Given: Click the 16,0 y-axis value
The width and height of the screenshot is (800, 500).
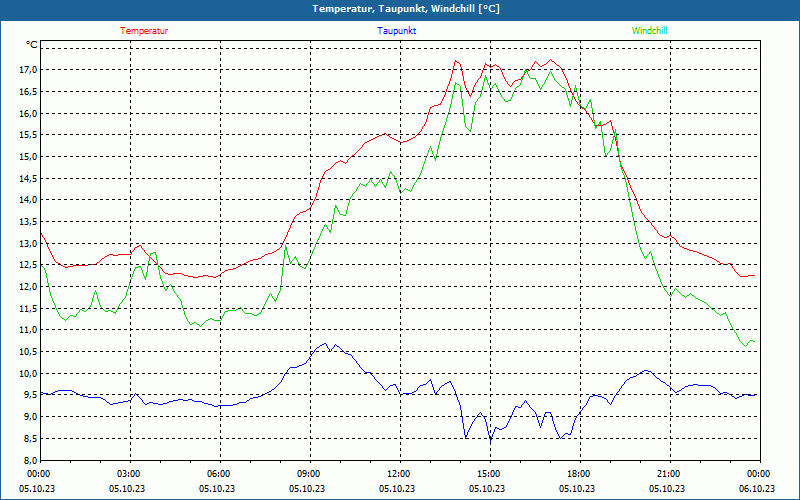Looking at the screenshot, I should coord(29,113).
